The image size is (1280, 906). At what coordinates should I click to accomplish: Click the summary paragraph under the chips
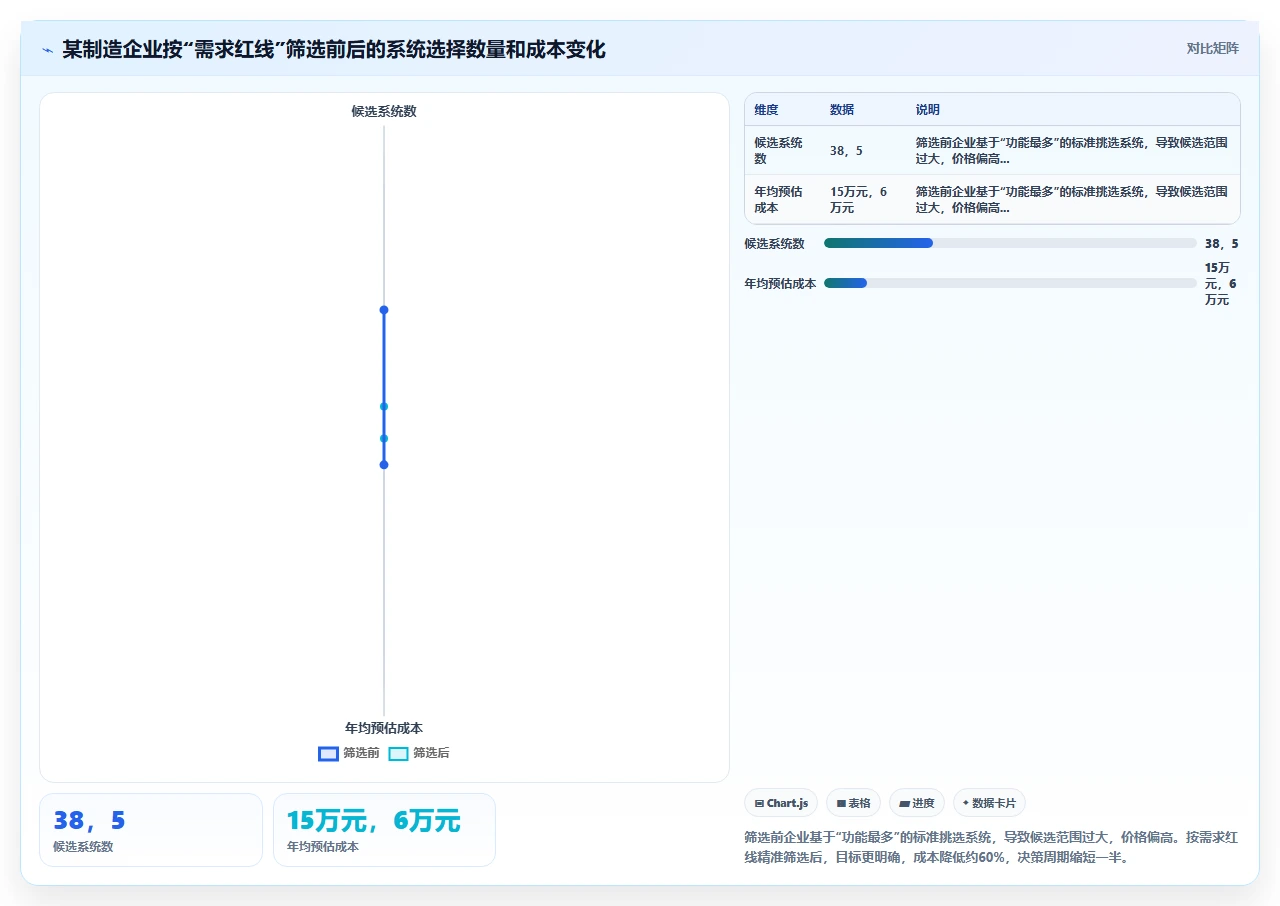(x=991, y=847)
